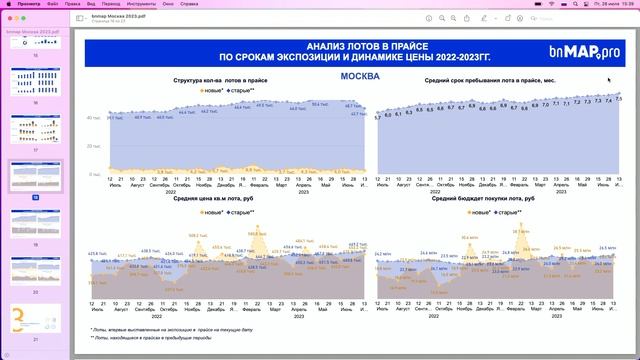Open the Вид menu
Viewport: 640px width, 360px height.
91,4
